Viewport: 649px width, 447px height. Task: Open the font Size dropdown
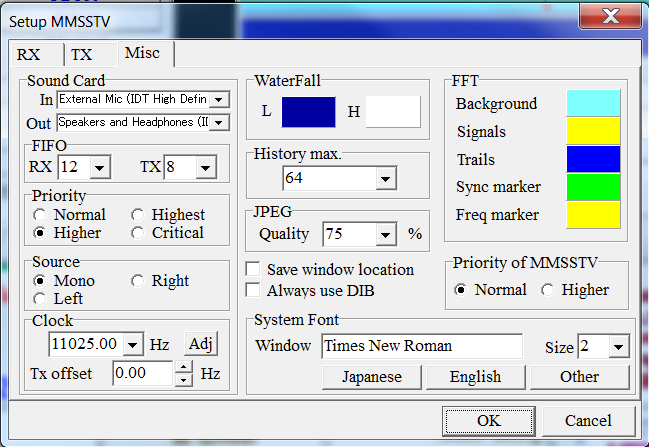pyautogui.click(x=619, y=346)
